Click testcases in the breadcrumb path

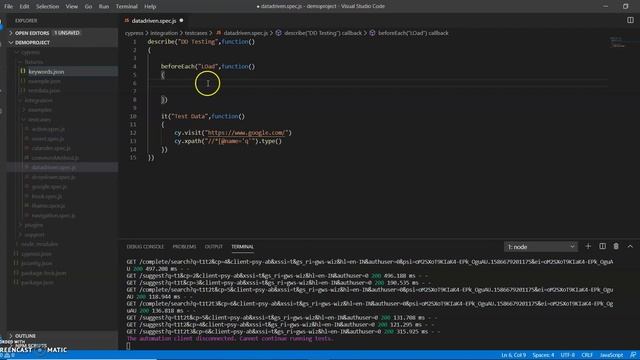(196, 33)
